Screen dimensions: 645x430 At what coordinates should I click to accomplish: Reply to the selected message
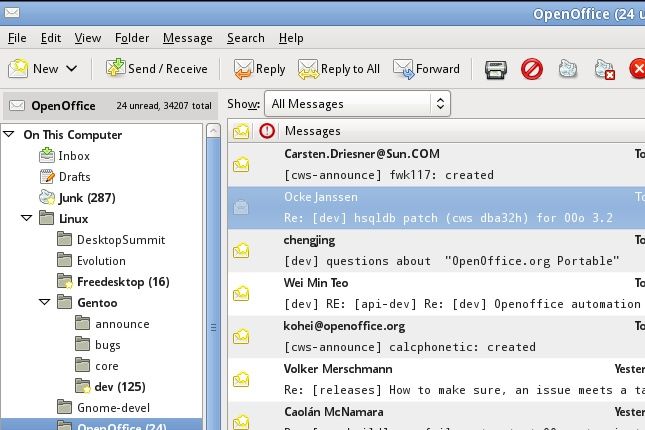[x=259, y=69]
